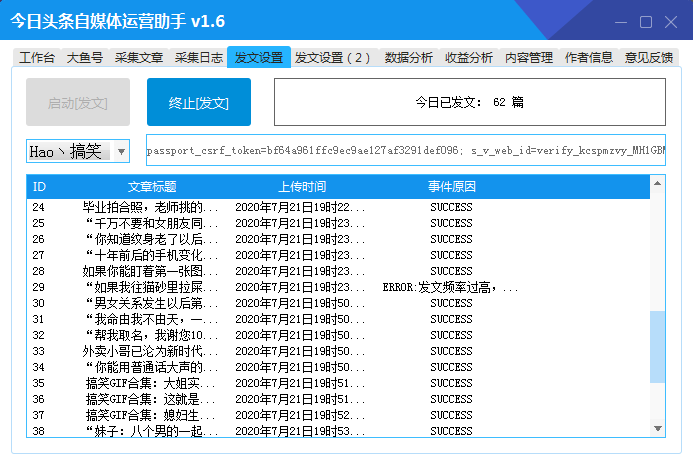Click the list scrollbar up arrow
This screenshot has height=465, width=693.
(658, 183)
